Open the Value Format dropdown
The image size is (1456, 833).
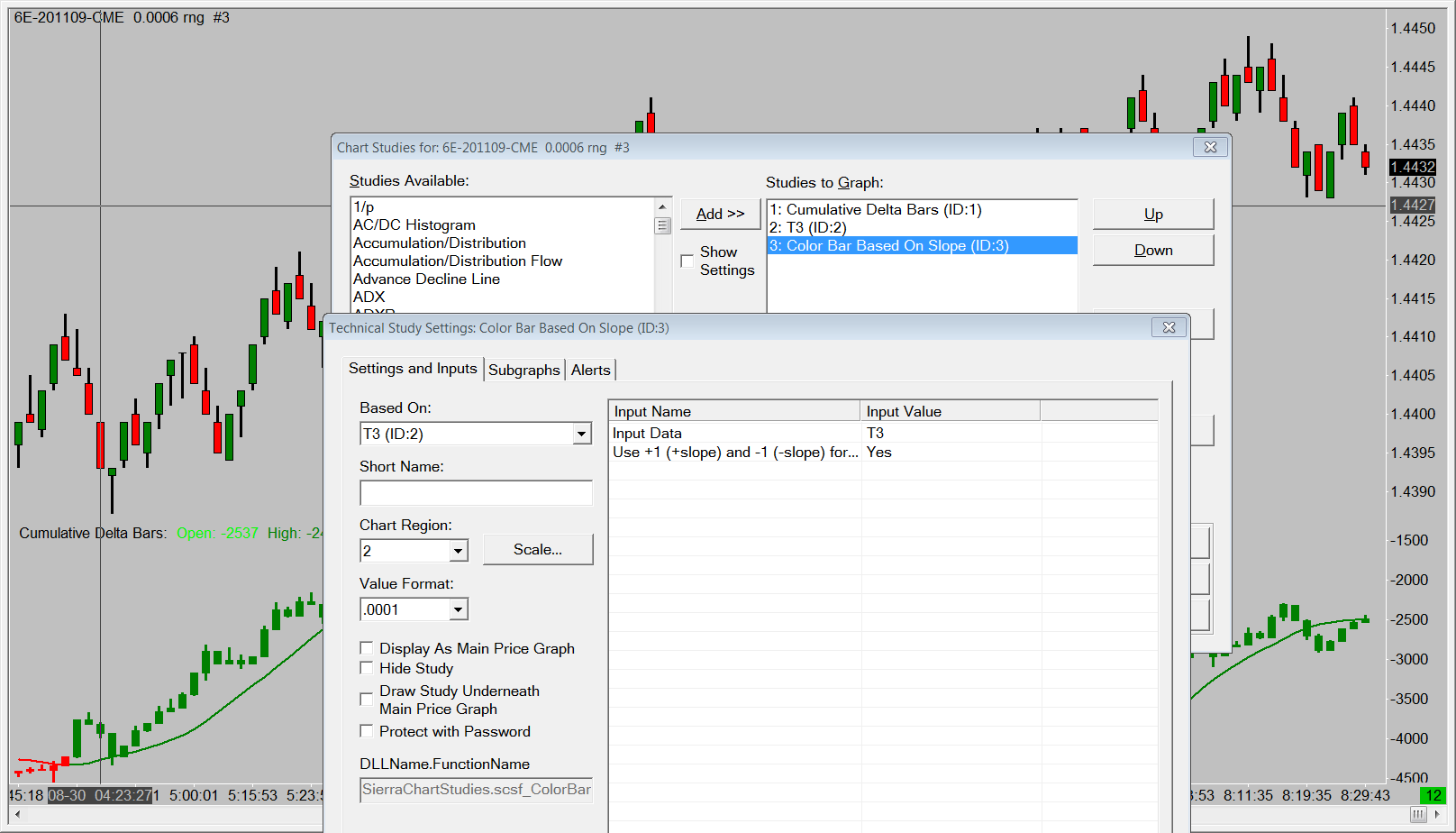[459, 609]
